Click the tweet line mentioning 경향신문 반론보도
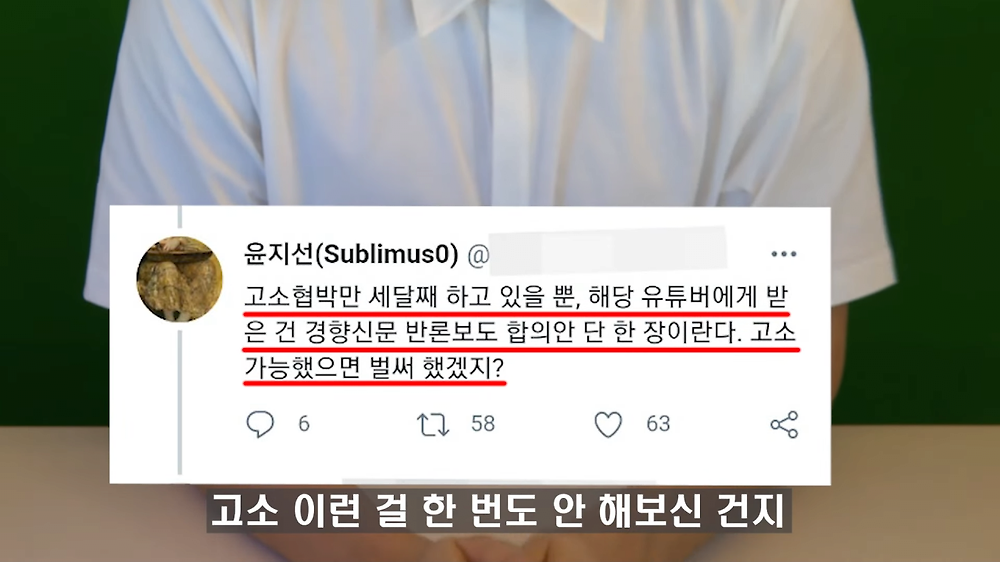 [x=520, y=332]
